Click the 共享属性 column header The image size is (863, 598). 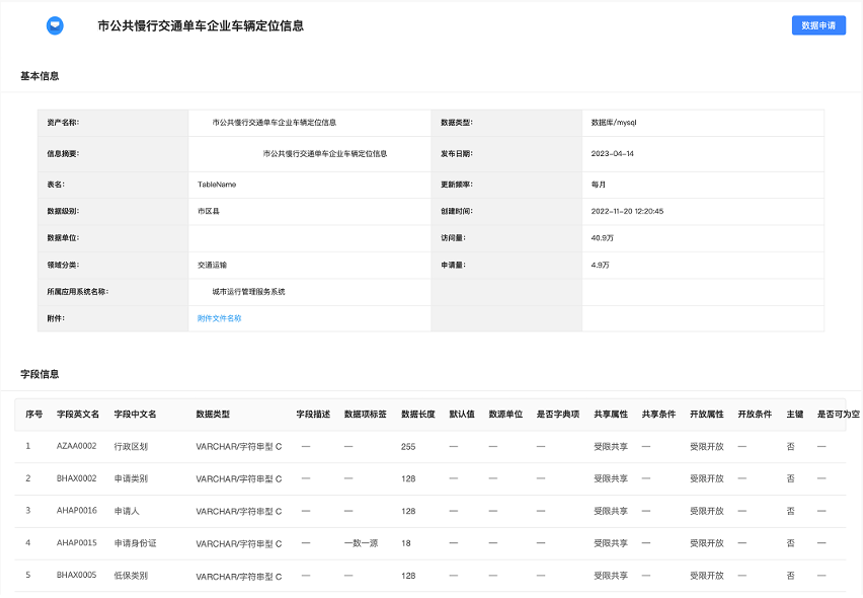610,414
